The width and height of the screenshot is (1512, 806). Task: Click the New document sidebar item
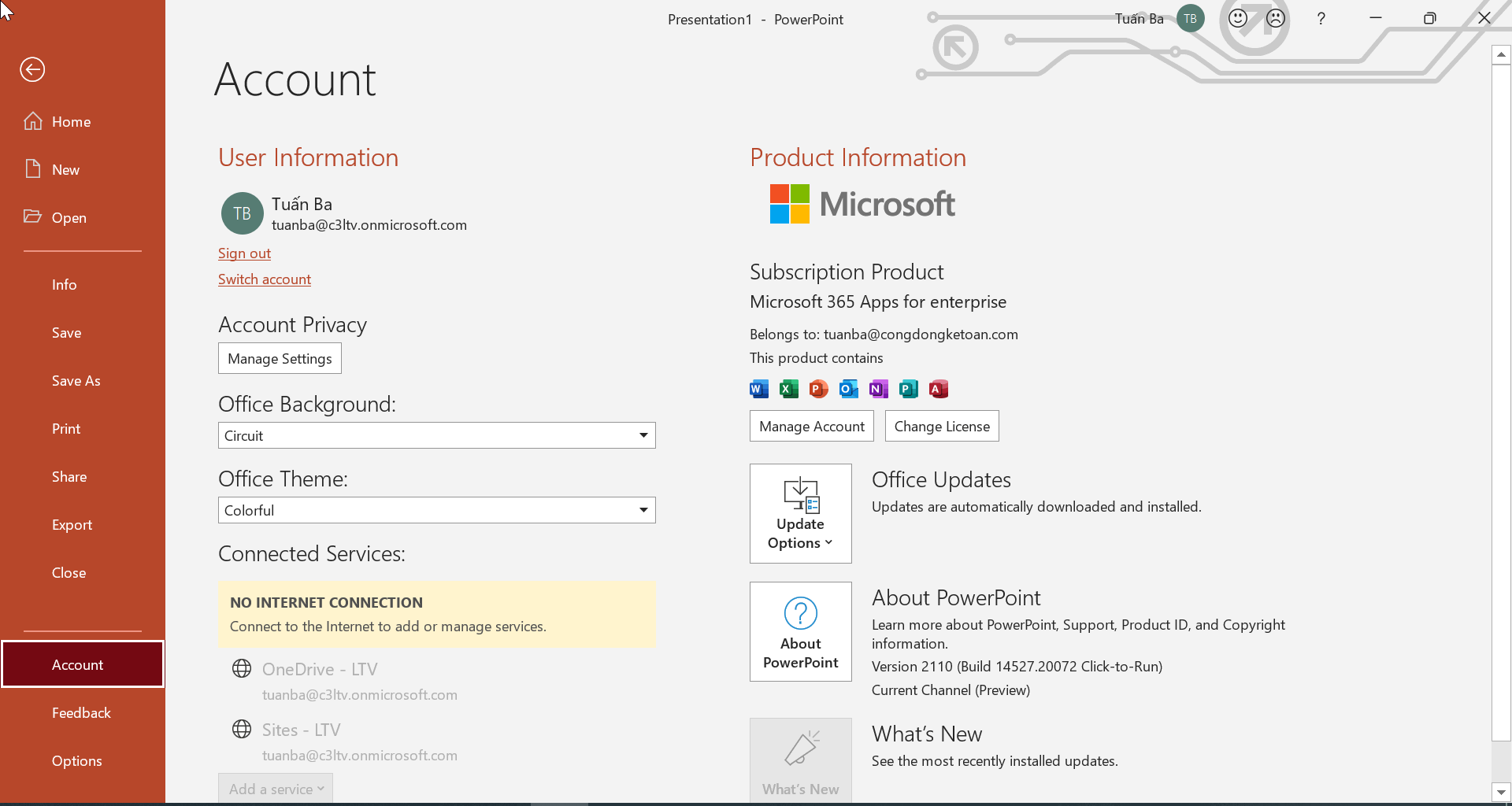(x=83, y=169)
